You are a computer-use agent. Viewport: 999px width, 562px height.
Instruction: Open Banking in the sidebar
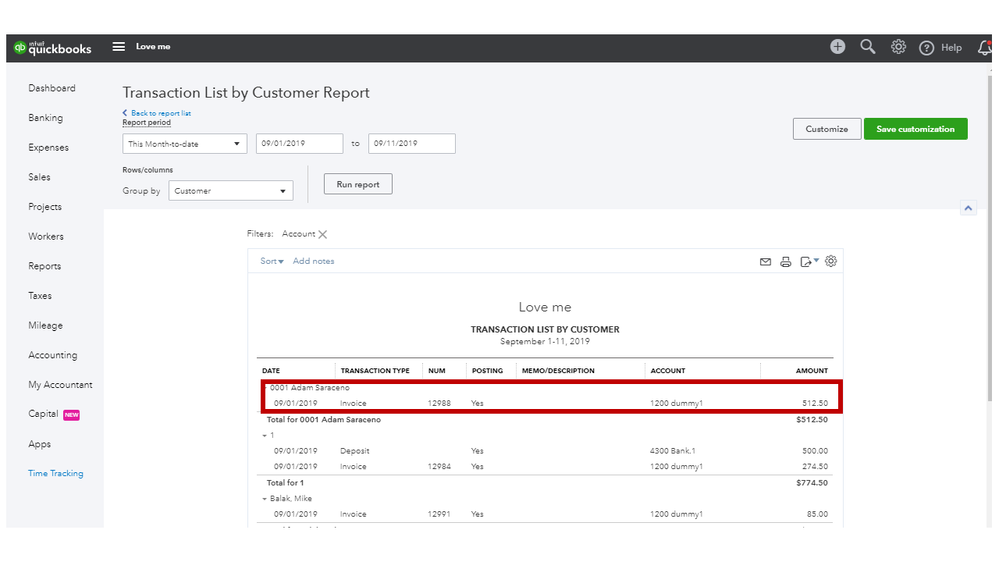tap(45, 118)
